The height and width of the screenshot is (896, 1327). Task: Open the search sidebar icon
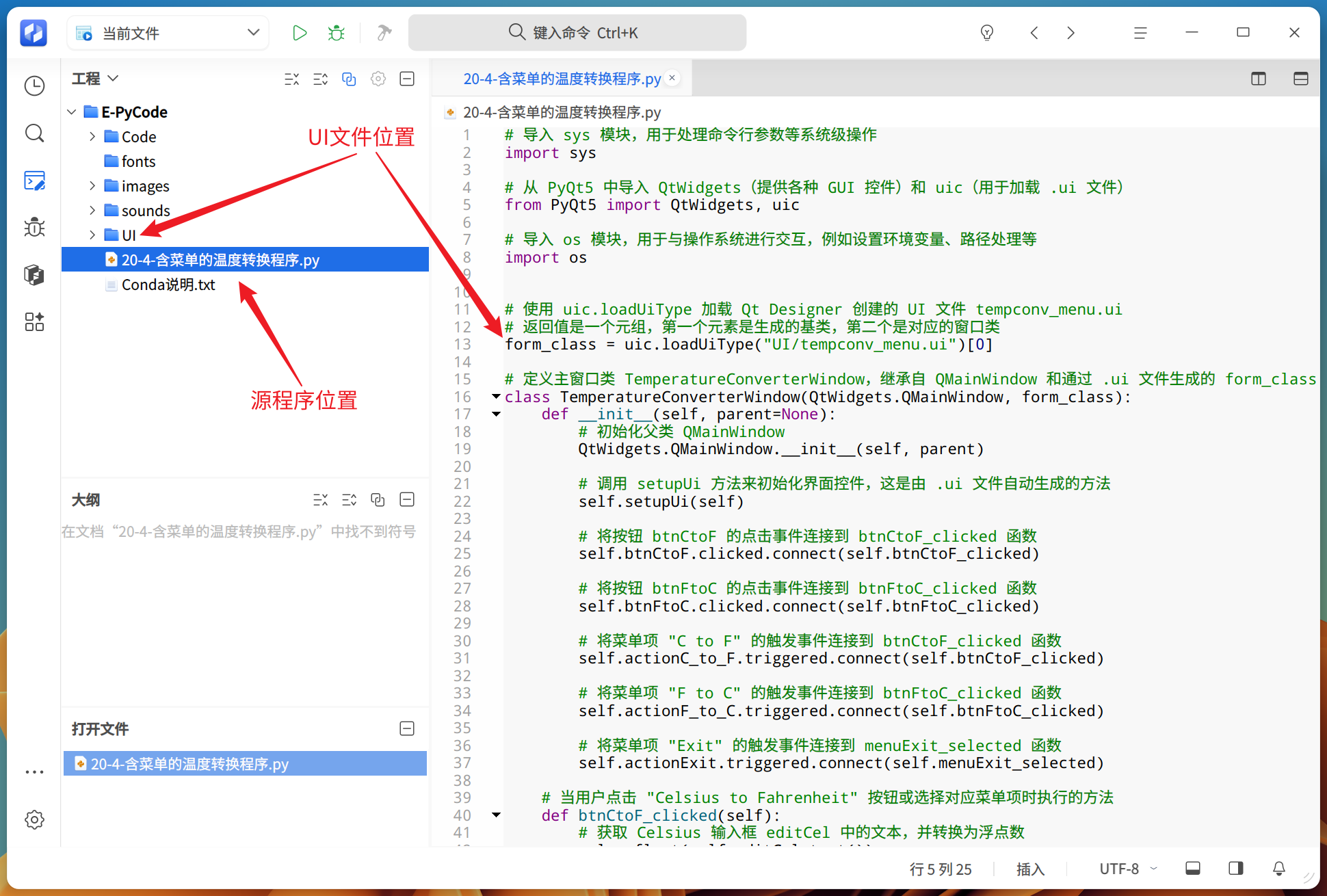(x=34, y=133)
